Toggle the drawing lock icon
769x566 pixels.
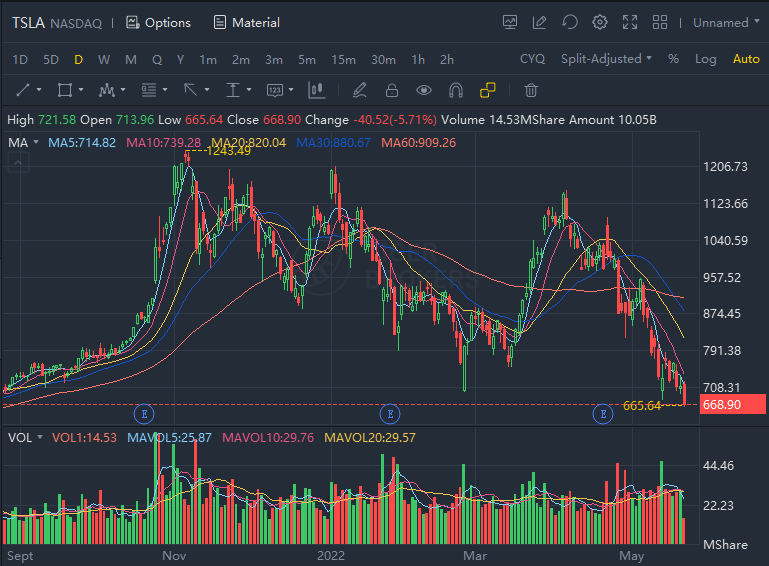tap(392, 90)
